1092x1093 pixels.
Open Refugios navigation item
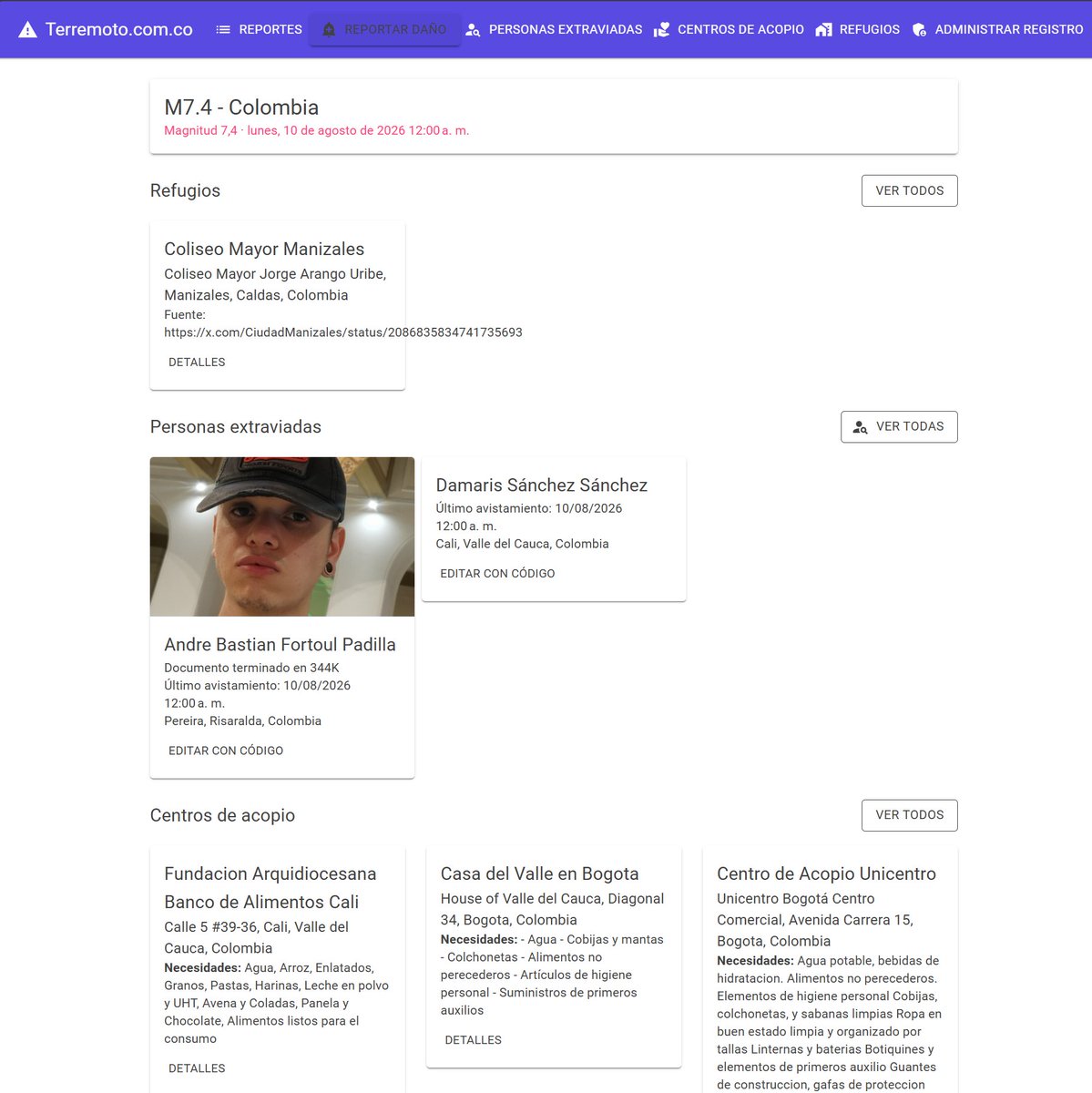[858, 29]
